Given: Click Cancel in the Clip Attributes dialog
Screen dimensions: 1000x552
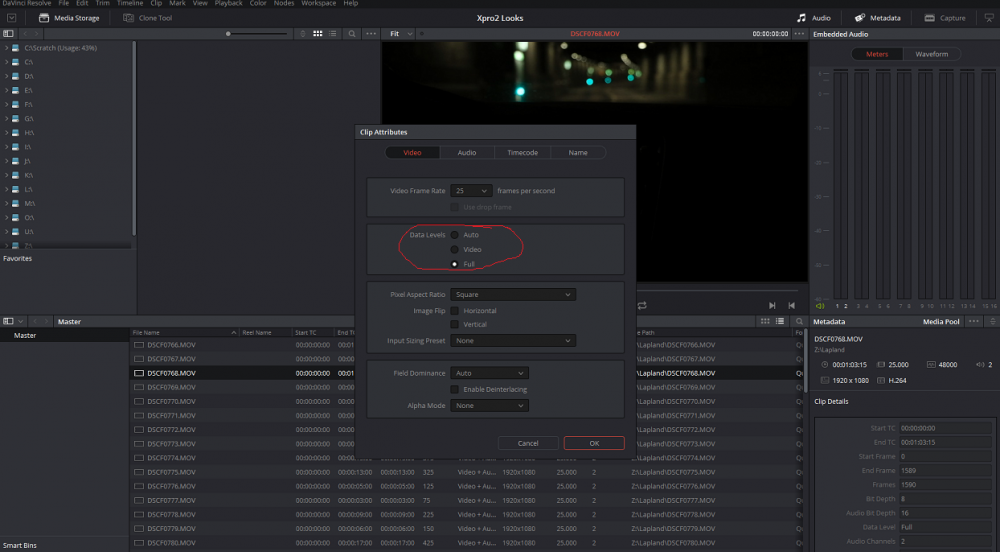Looking at the screenshot, I should [x=528, y=443].
